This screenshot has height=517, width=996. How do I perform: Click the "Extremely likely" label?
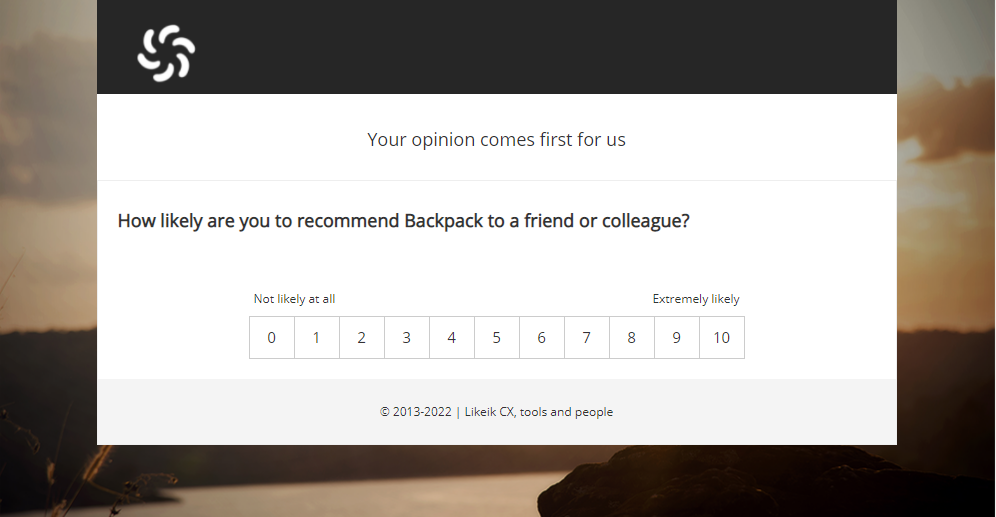pyautogui.click(x=696, y=299)
